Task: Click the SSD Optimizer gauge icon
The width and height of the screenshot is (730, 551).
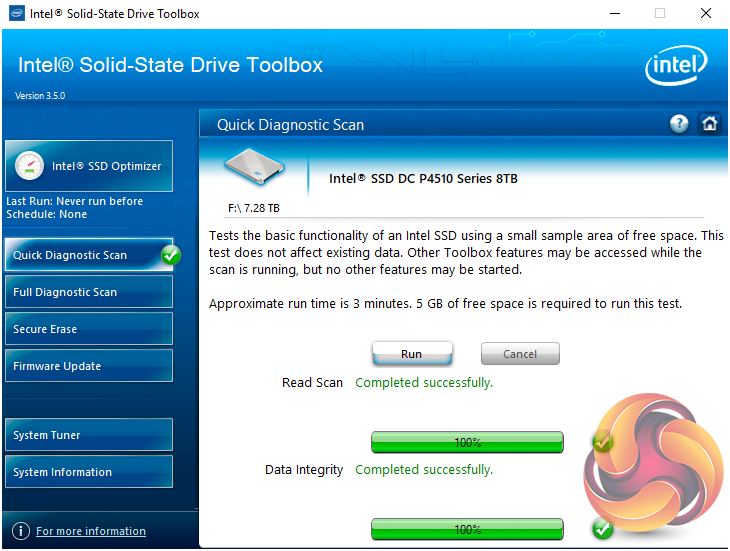Action: pyautogui.click(x=29, y=166)
